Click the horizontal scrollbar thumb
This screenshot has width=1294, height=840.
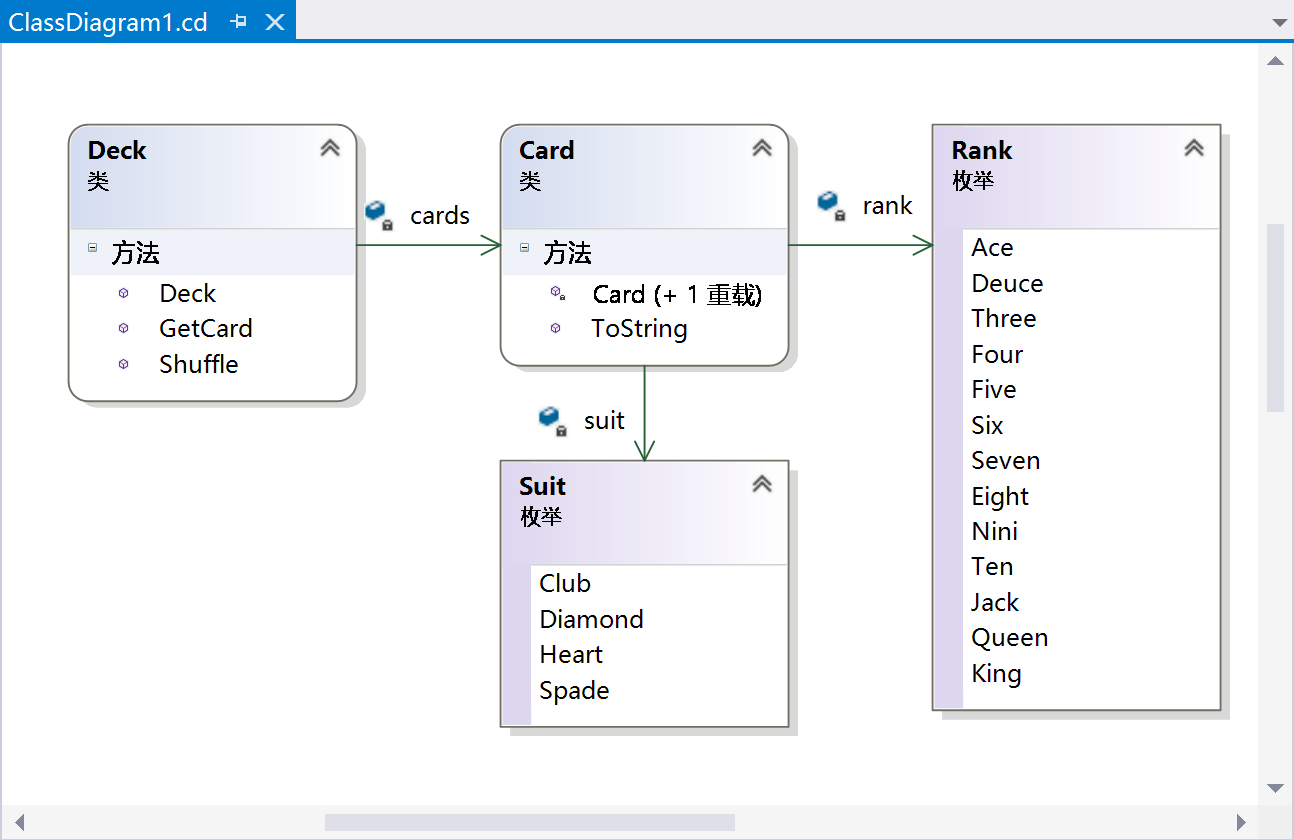(x=530, y=822)
